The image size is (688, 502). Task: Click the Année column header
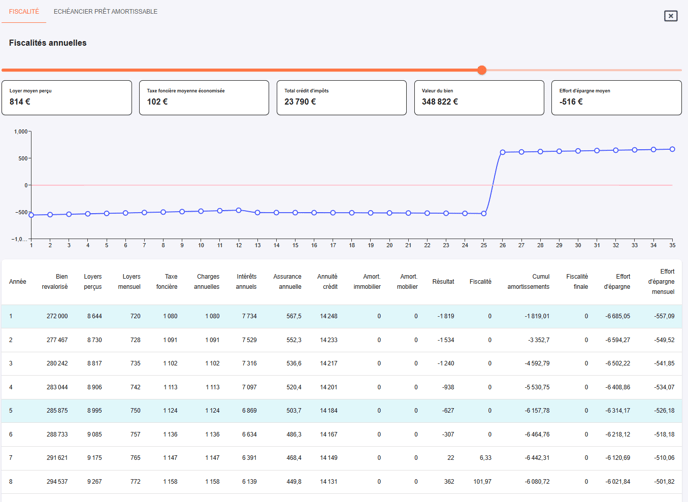18,282
